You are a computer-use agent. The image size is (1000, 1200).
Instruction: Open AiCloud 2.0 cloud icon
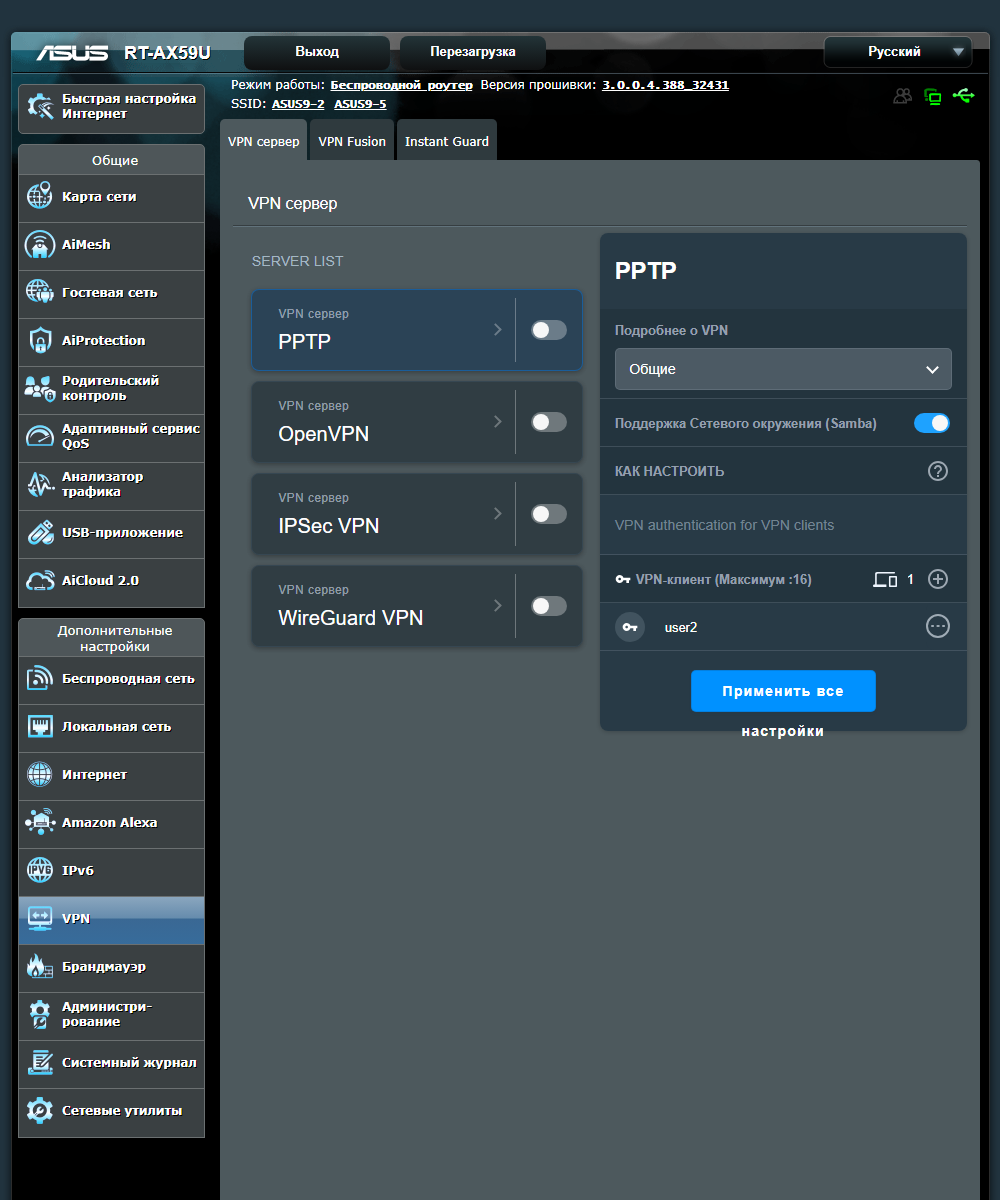[x=40, y=581]
